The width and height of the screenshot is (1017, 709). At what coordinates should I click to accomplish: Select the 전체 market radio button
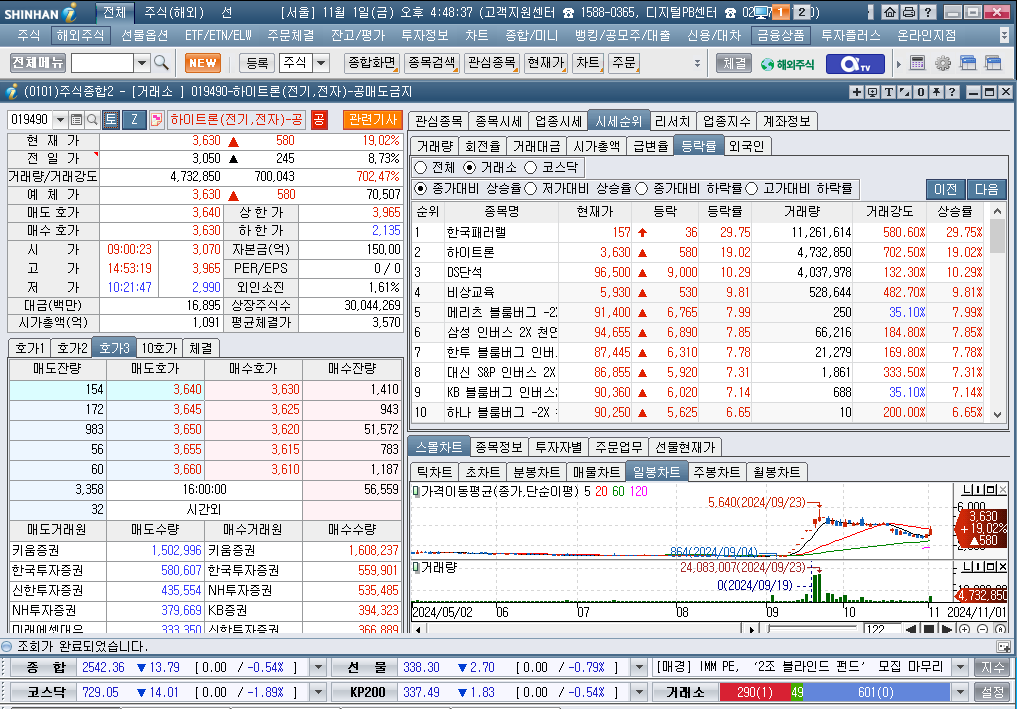tap(420, 167)
